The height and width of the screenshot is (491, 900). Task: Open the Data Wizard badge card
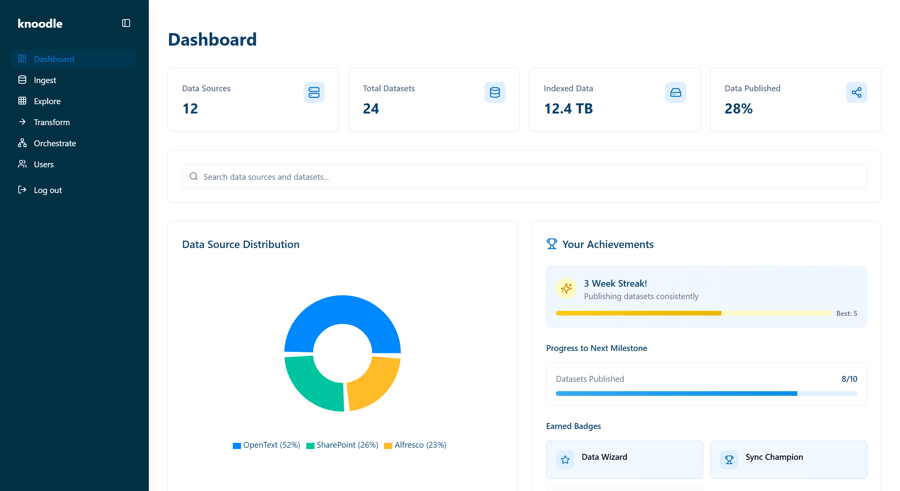(624, 459)
